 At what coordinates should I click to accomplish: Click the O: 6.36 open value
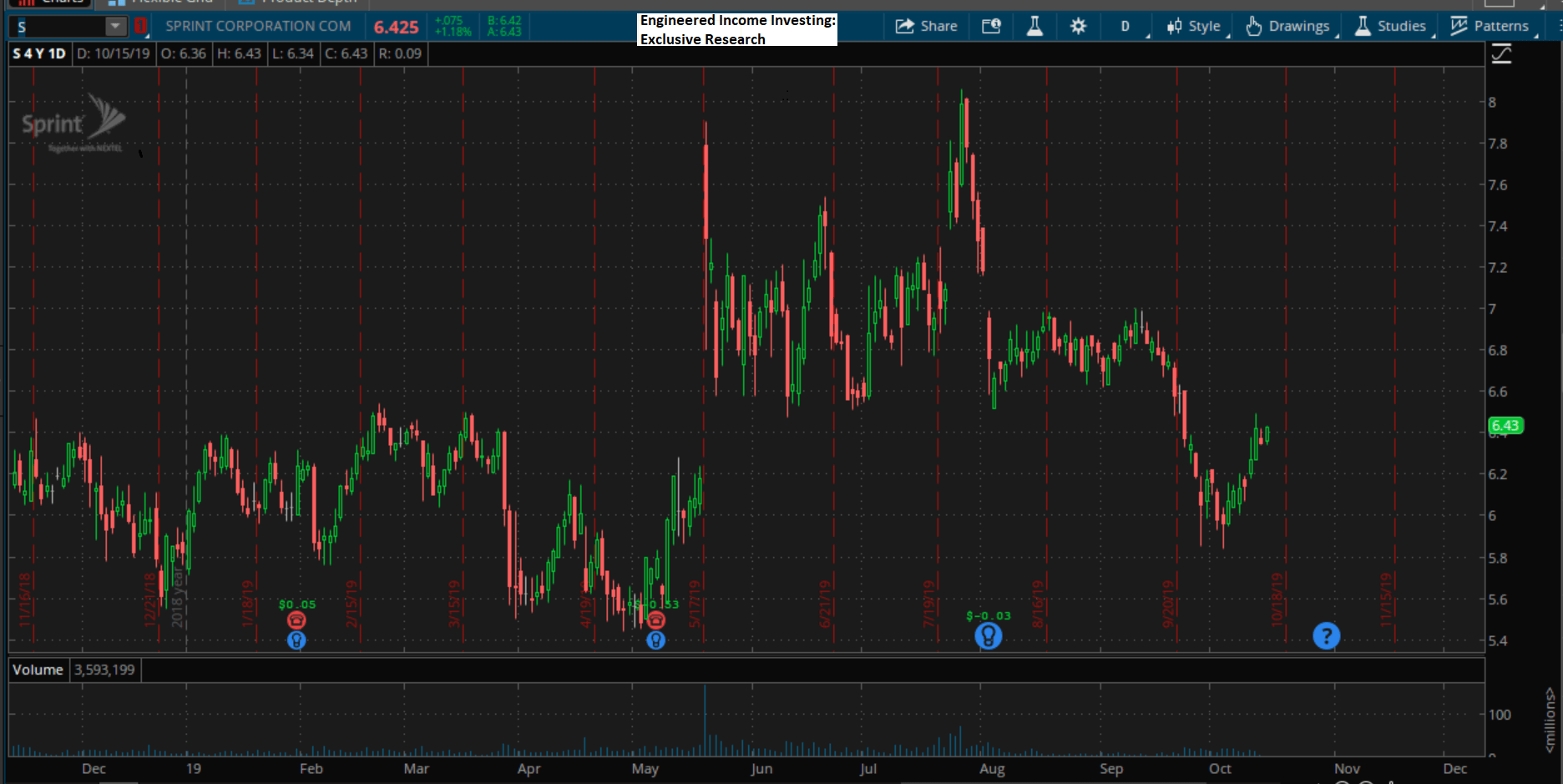click(184, 53)
